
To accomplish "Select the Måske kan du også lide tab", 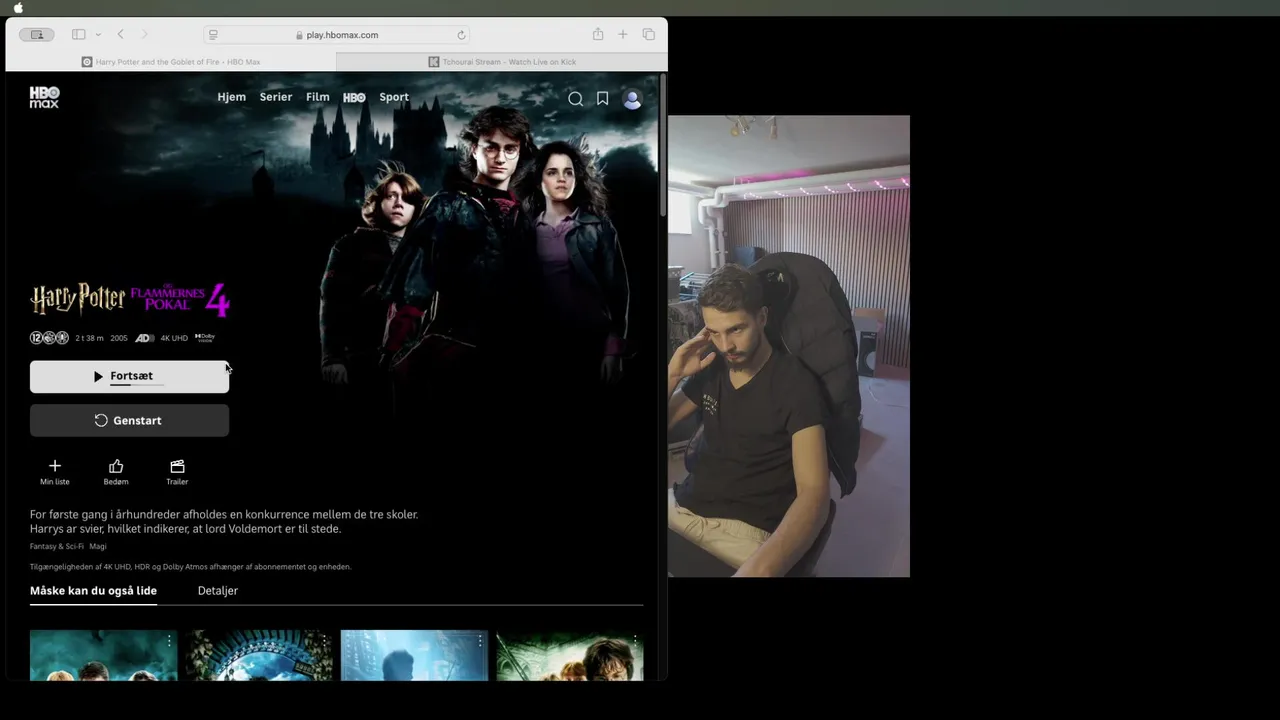I will coord(93,591).
